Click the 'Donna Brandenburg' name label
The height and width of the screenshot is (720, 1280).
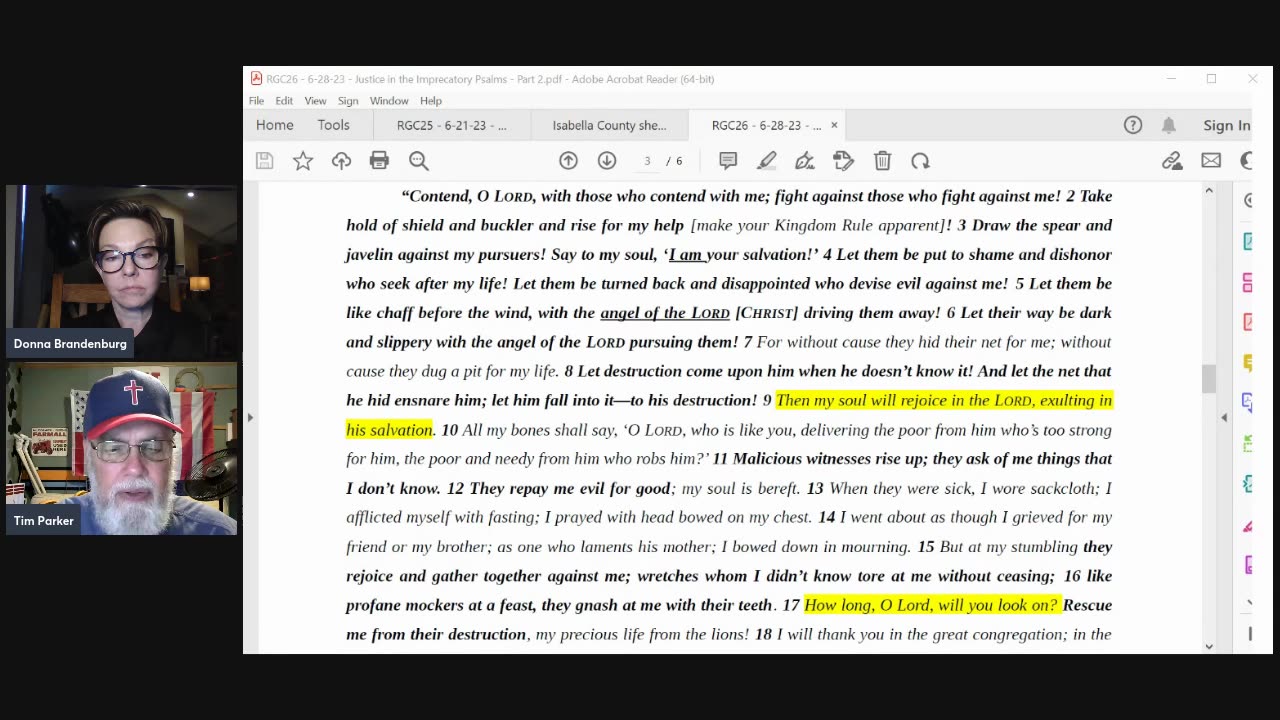70,344
